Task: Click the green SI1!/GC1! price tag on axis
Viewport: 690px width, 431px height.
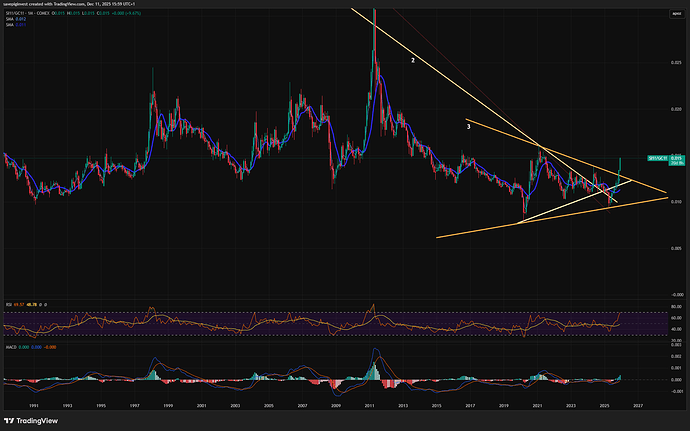Action: coord(658,158)
